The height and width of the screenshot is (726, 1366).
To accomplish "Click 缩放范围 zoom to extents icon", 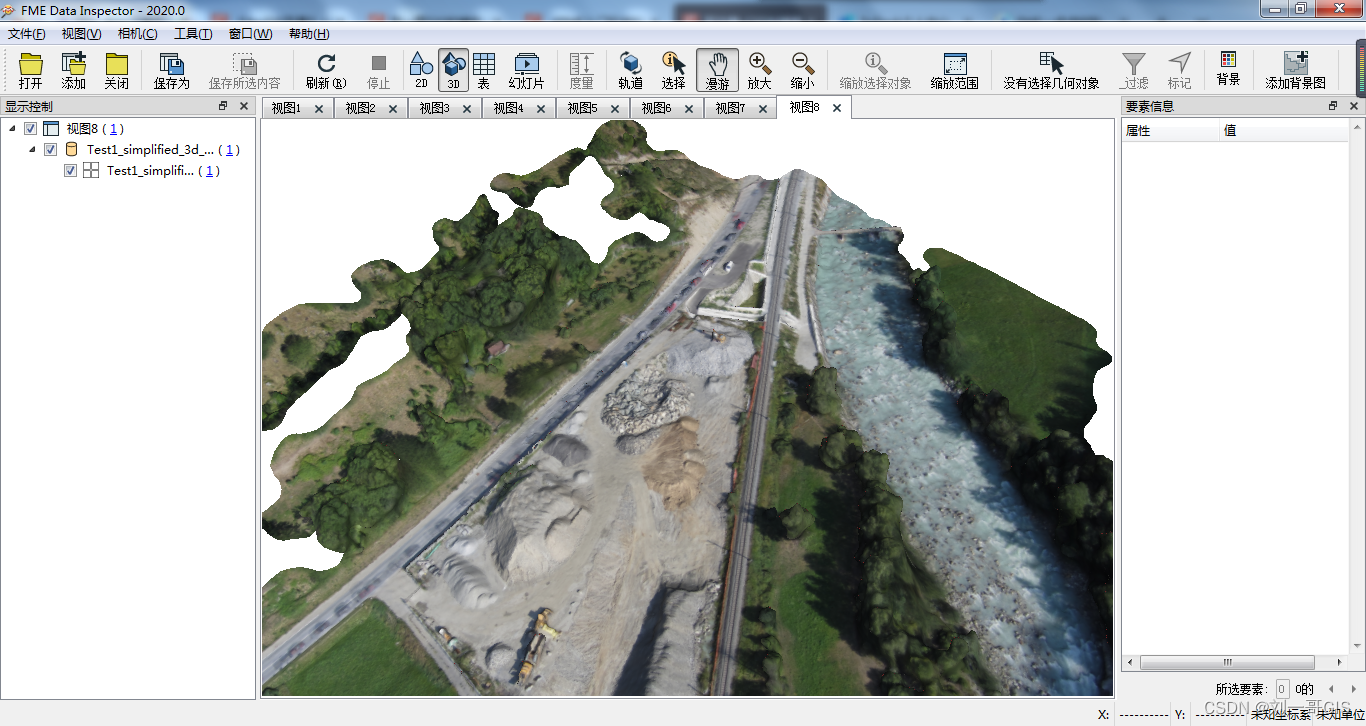I will [955, 71].
